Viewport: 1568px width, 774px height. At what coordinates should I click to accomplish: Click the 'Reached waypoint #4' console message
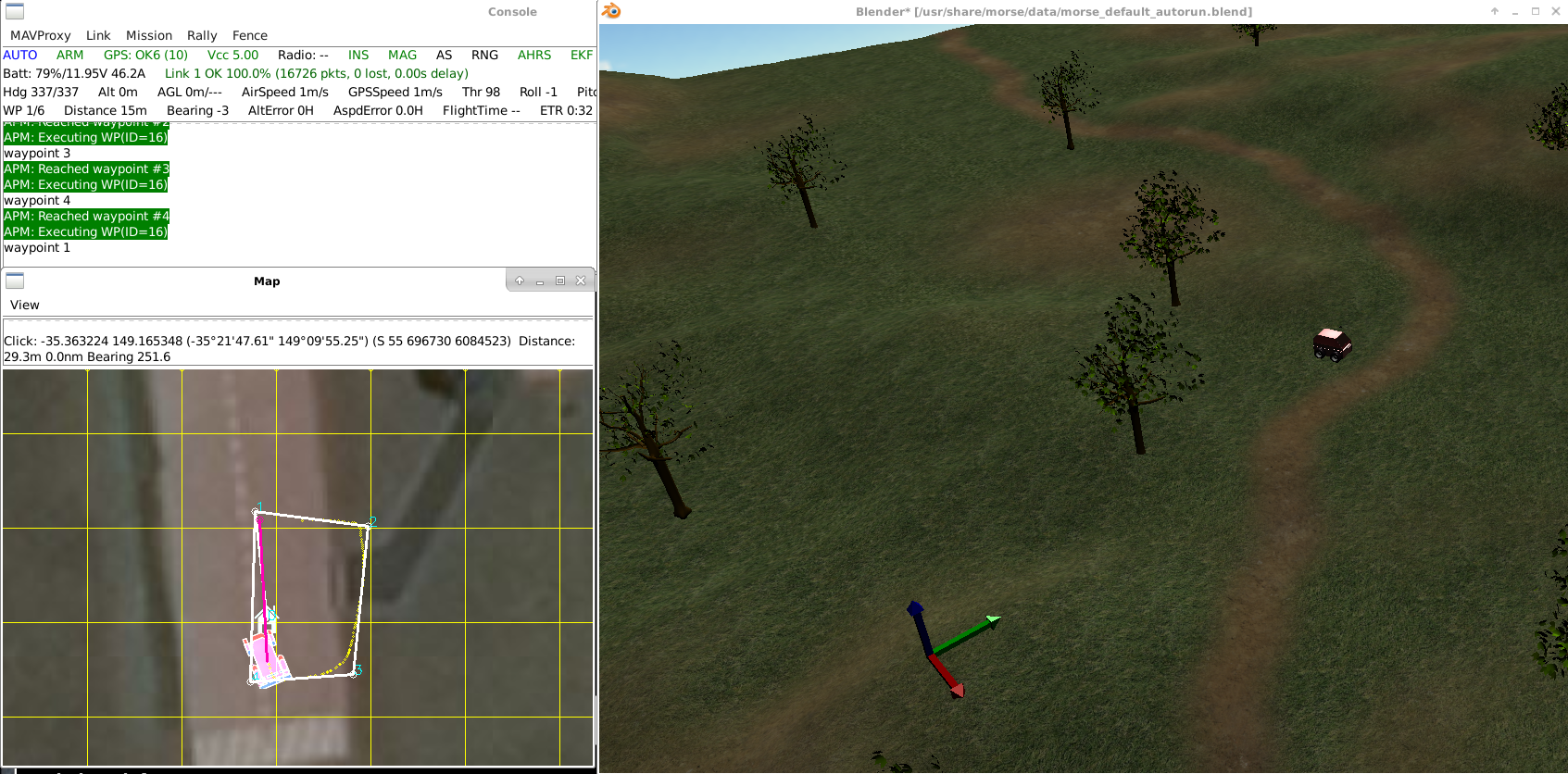pos(86,216)
